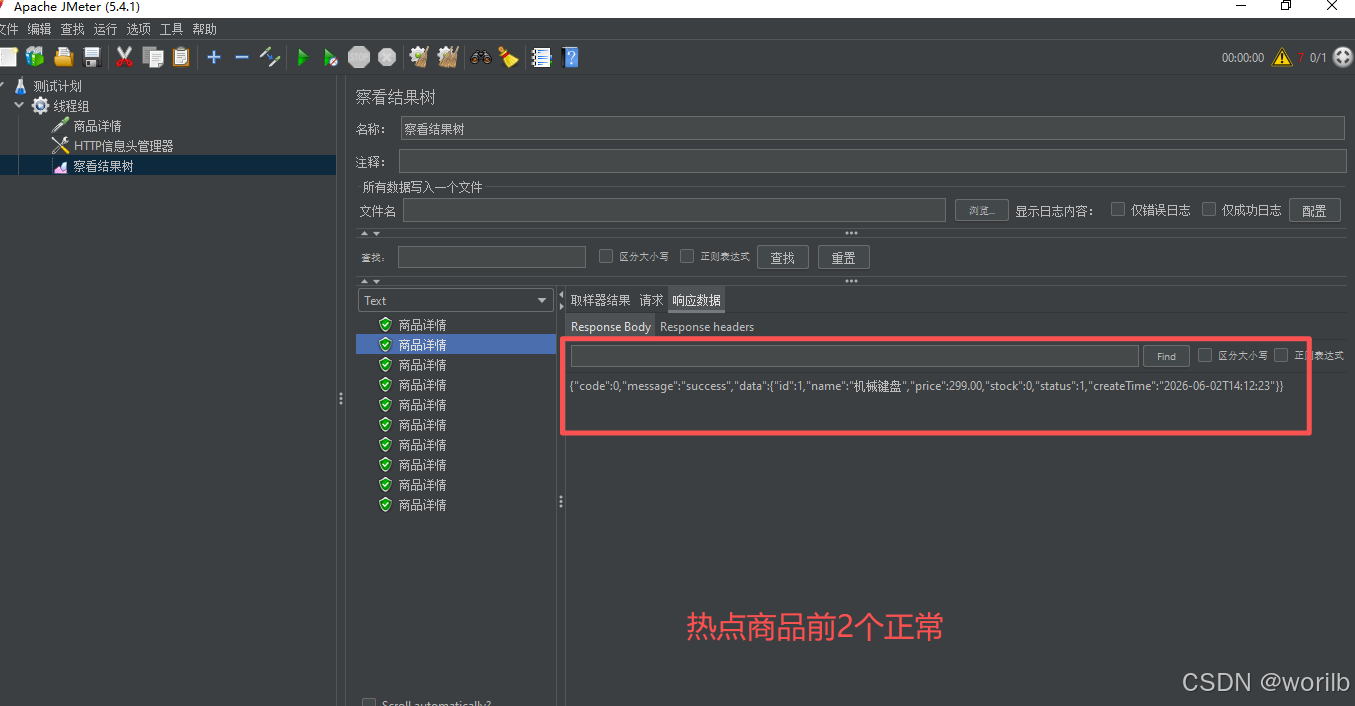Screen dimensions: 1355x706
Task: Select 商品详情 sampler in the test plan tree
Action: coord(97,126)
